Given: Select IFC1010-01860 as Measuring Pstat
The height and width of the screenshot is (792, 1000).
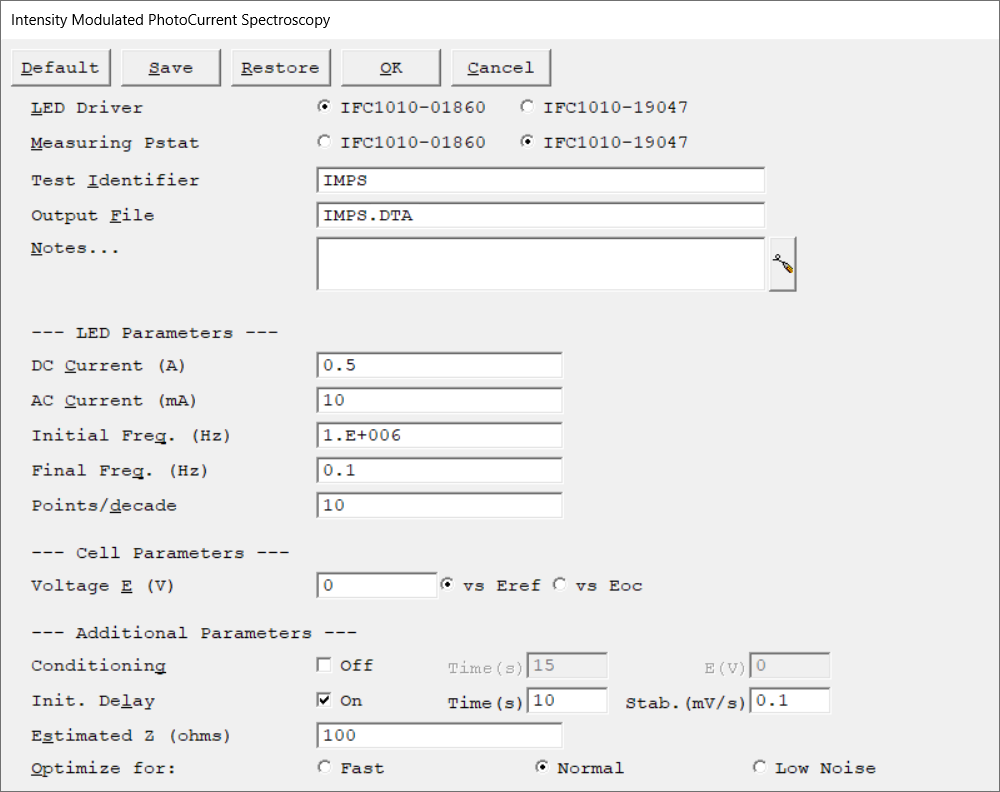Looking at the screenshot, I should tap(324, 142).
